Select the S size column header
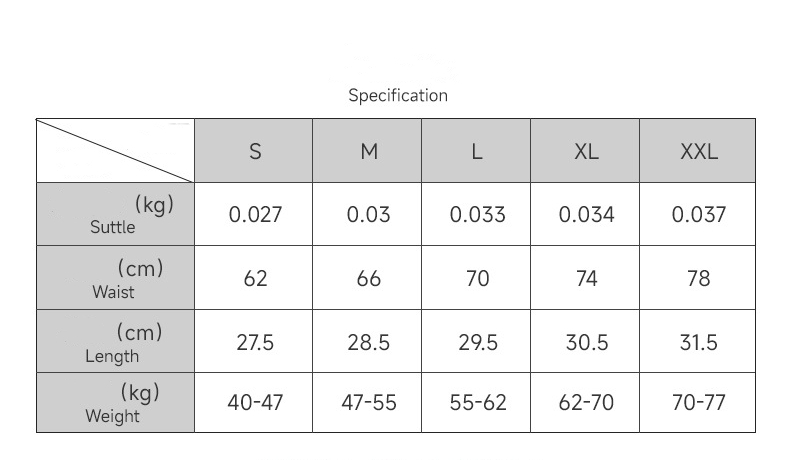 (x=254, y=152)
